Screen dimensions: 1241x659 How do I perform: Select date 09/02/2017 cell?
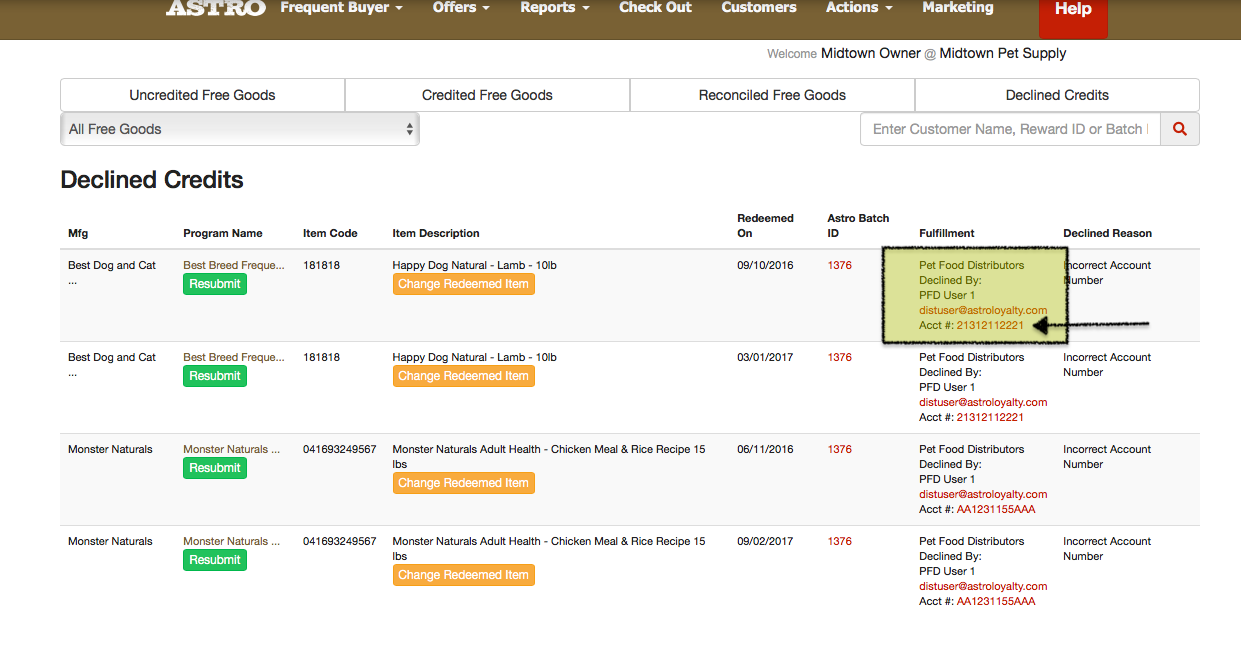coord(765,541)
